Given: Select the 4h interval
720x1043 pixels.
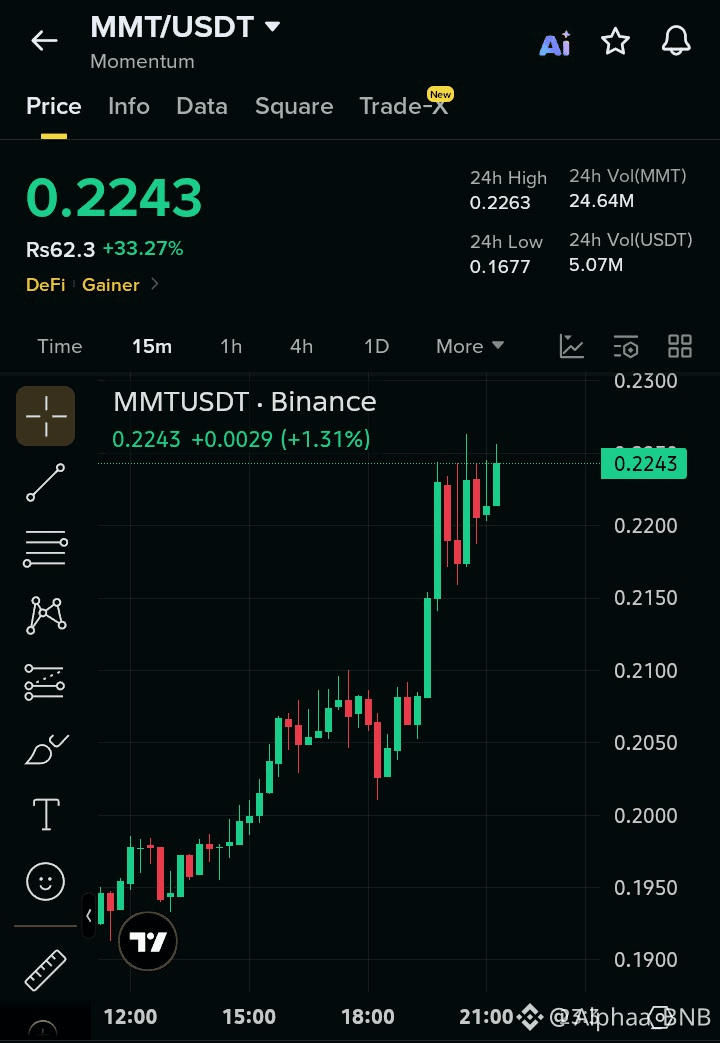Looking at the screenshot, I should point(301,347).
